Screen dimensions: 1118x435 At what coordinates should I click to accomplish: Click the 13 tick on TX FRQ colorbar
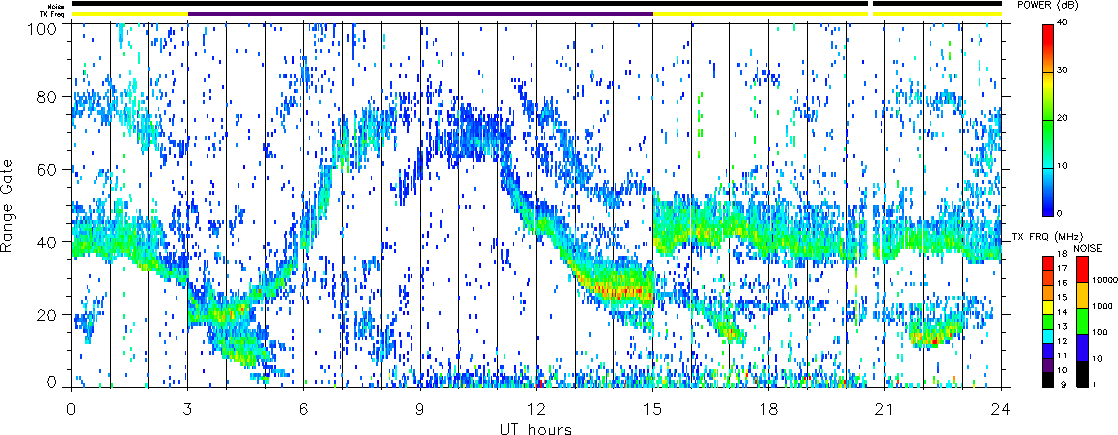pos(1064,326)
